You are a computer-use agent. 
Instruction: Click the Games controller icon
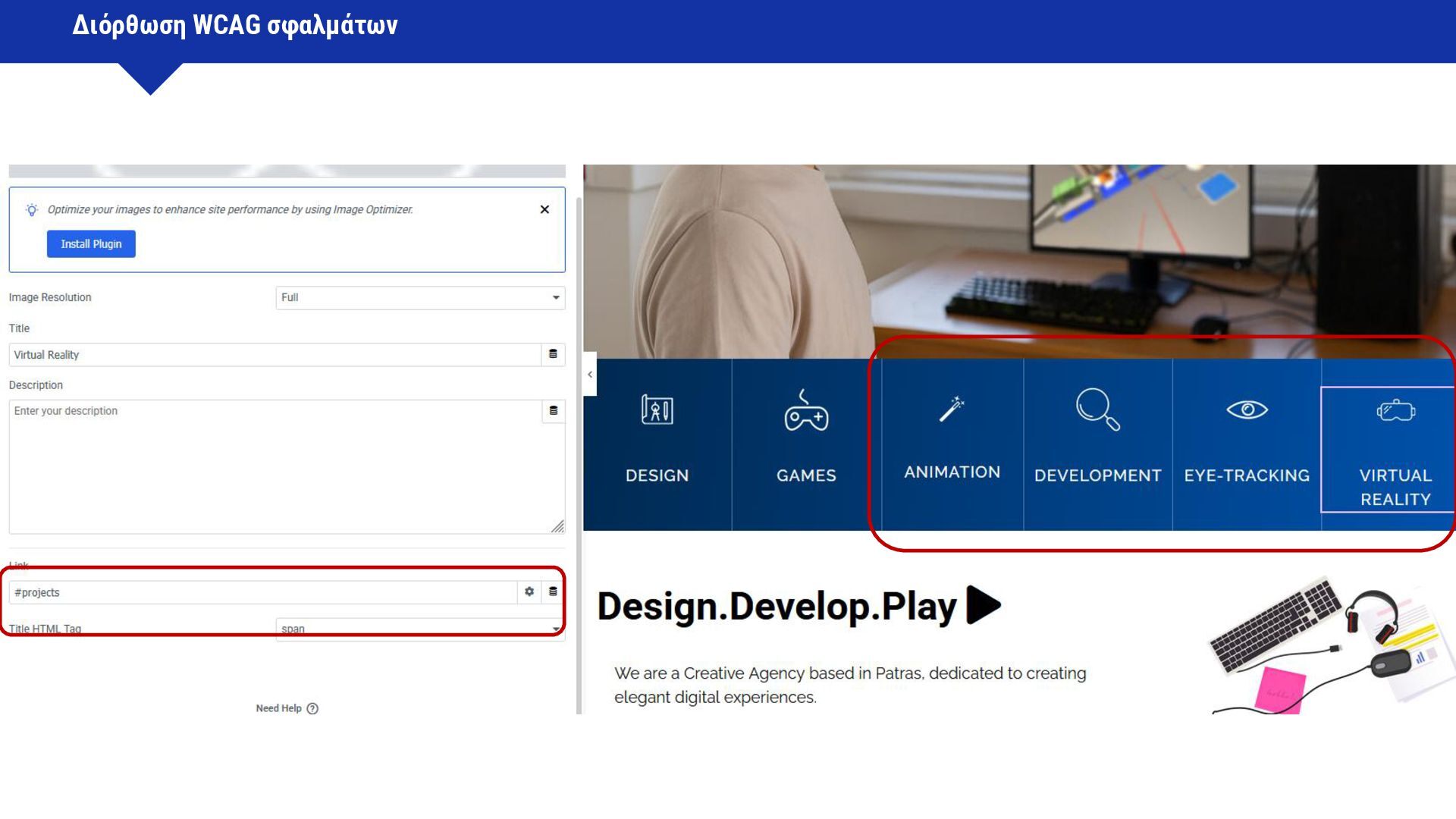point(806,410)
